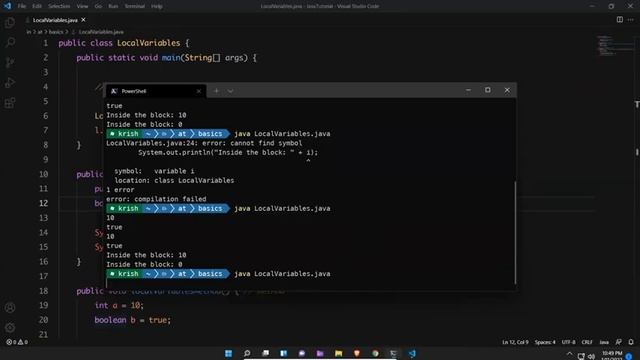
Task: Open the Chat taskbar icon
Action: pos(302,353)
